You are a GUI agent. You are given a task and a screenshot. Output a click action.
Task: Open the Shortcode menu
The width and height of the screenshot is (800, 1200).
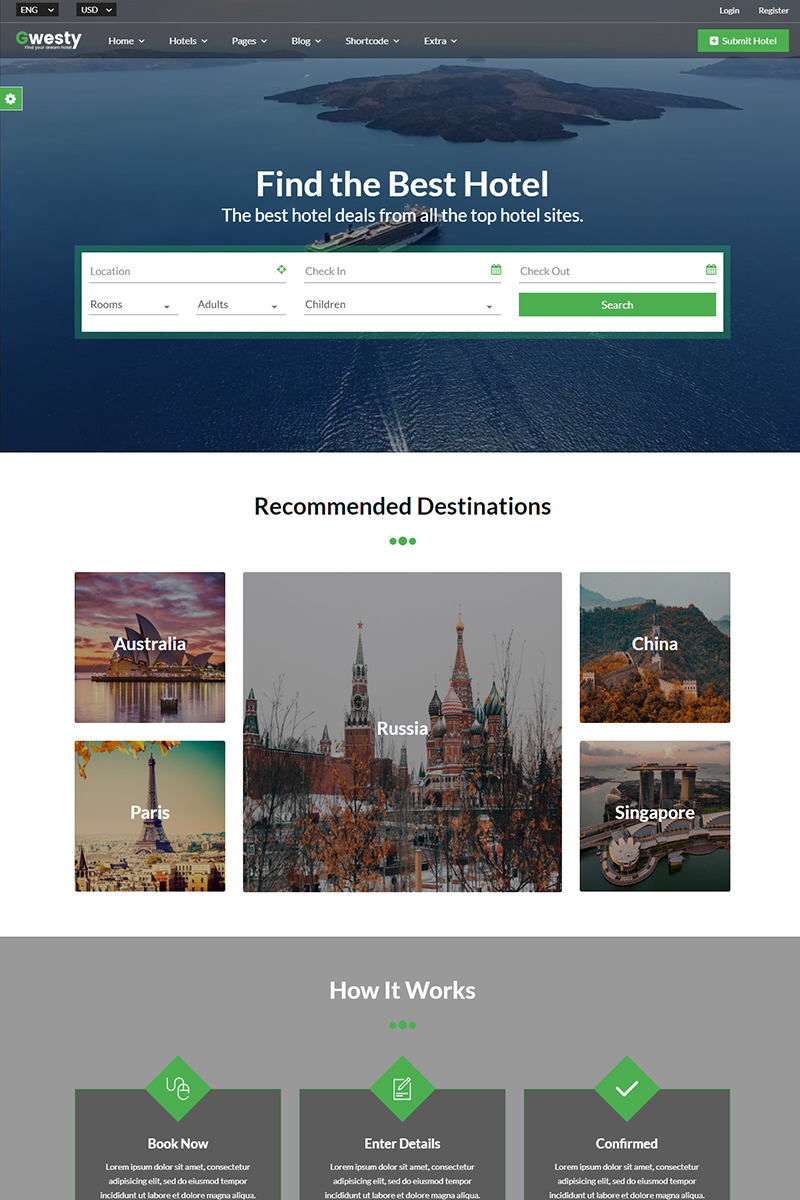371,41
